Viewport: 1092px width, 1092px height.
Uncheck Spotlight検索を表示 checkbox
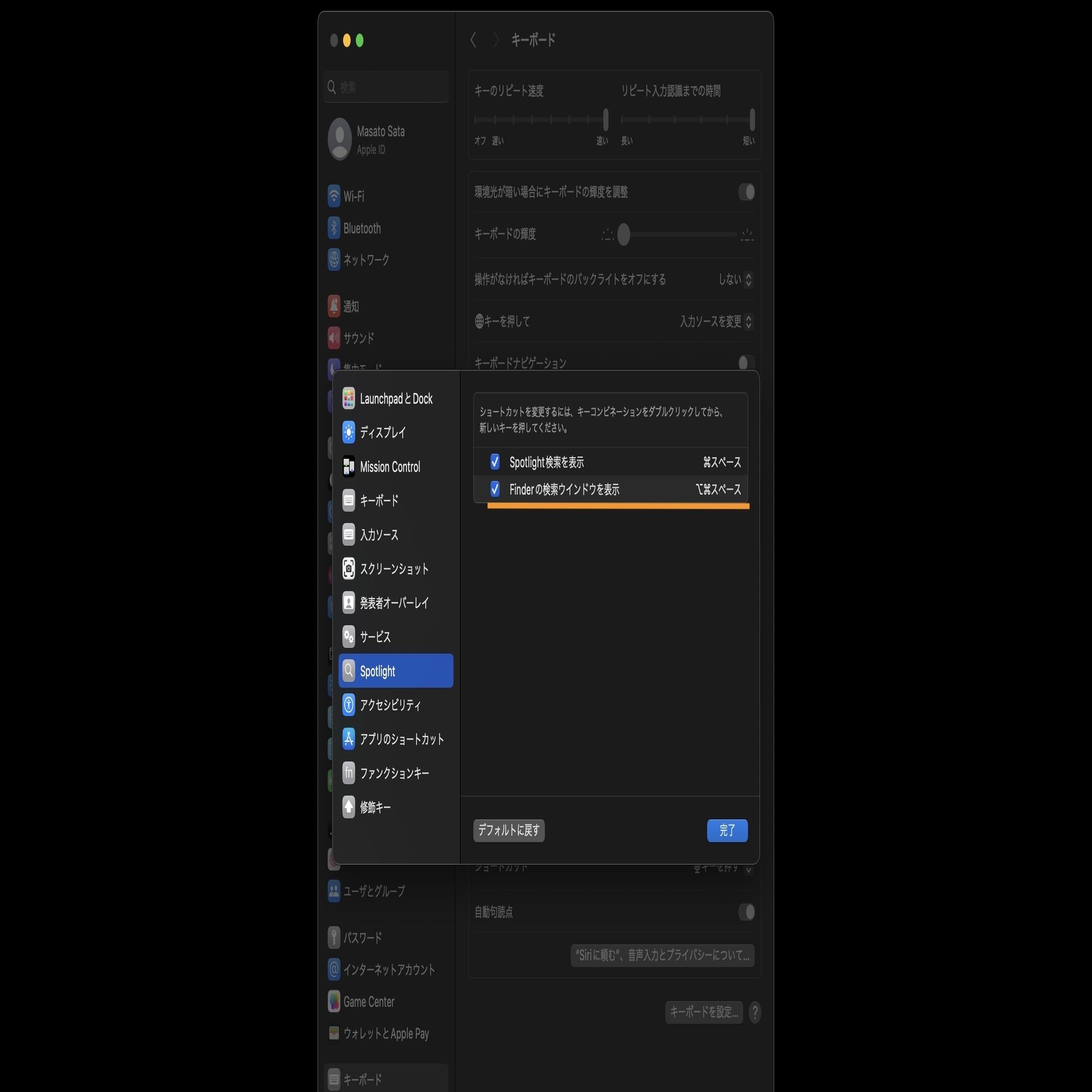(495, 462)
